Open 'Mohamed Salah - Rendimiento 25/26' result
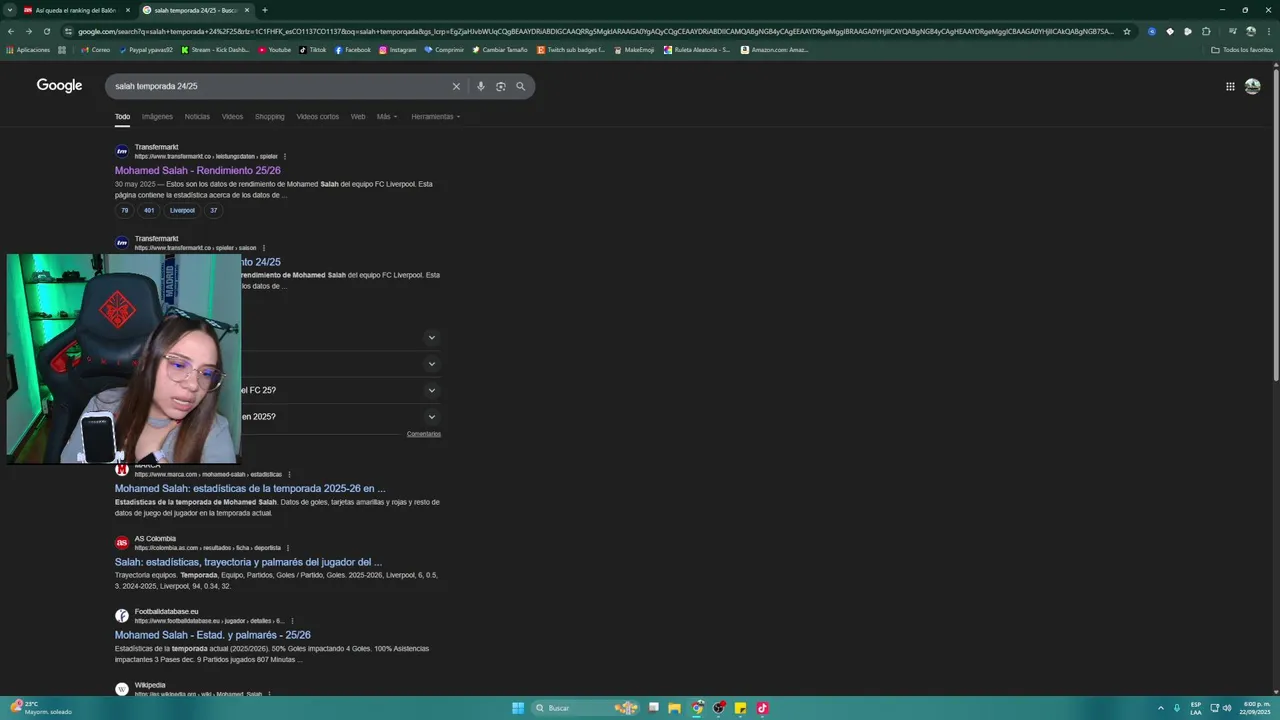The height and width of the screenshot is (720, 1280). pos(198,171)
